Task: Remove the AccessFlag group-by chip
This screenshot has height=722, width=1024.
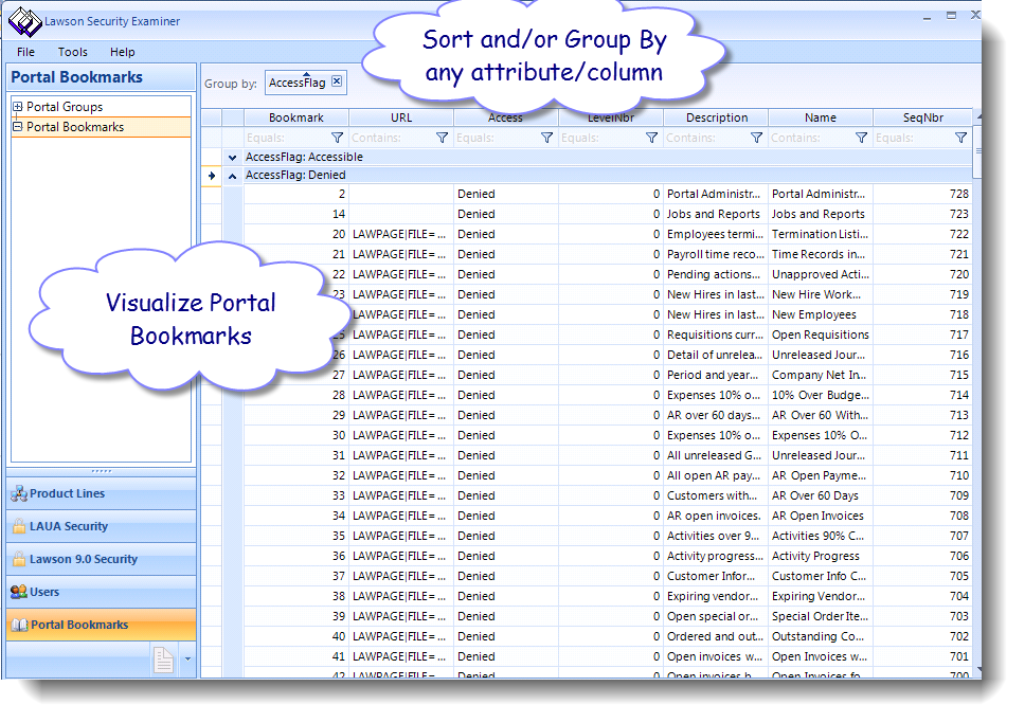Action: [x=336, y=82]
